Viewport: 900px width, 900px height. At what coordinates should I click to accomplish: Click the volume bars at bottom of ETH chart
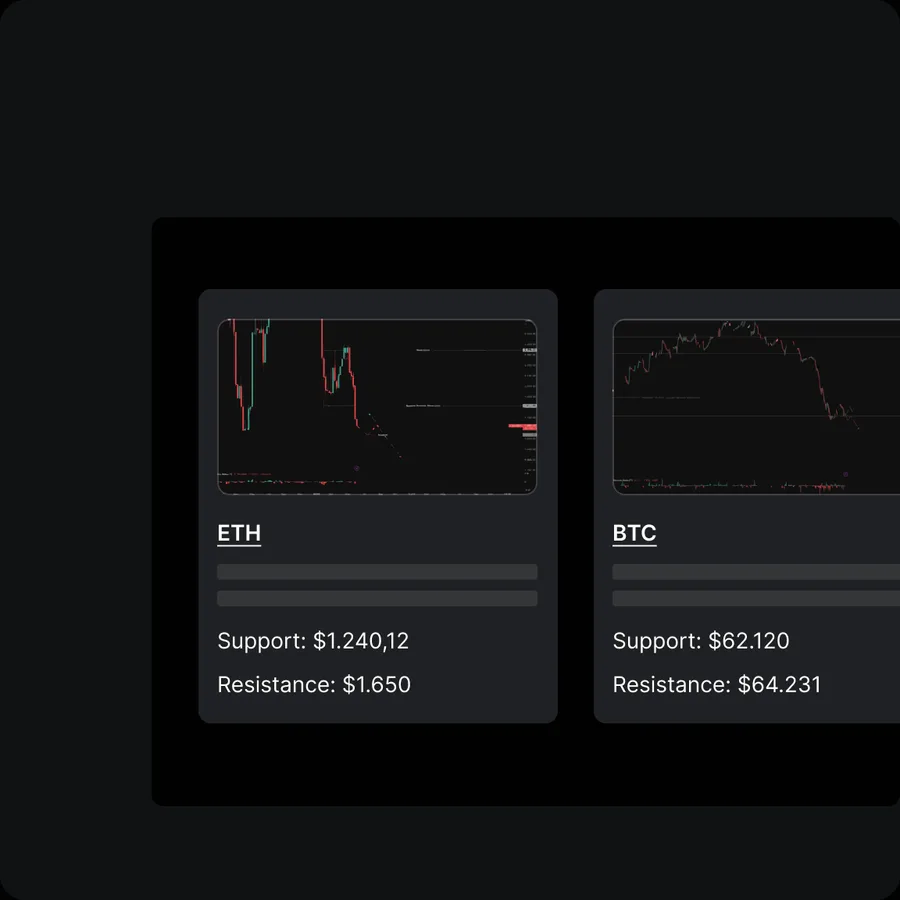(x=287, y=482)
